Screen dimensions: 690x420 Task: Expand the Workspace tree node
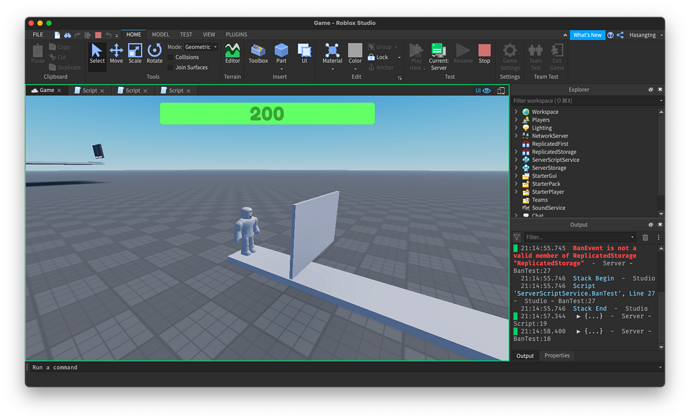point(516,112)
